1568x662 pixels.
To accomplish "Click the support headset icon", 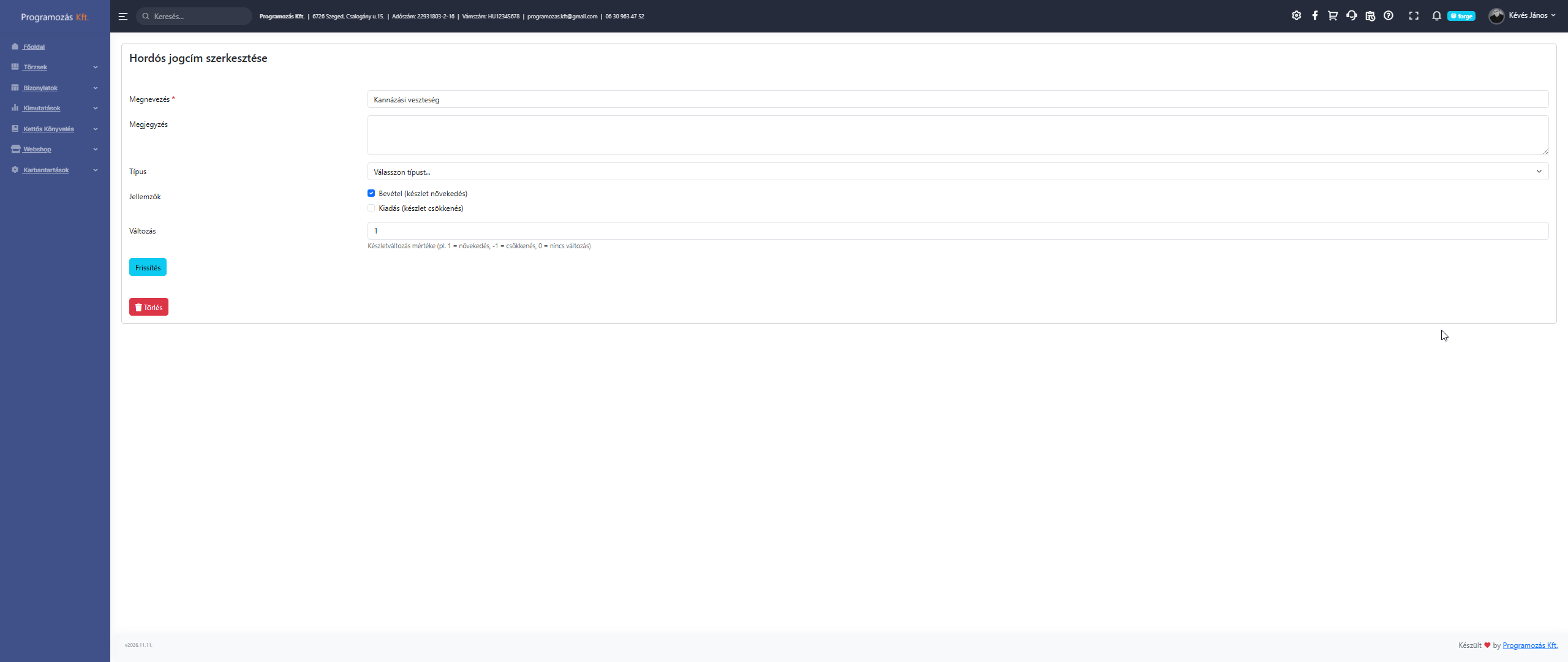I will (1351, 16).
